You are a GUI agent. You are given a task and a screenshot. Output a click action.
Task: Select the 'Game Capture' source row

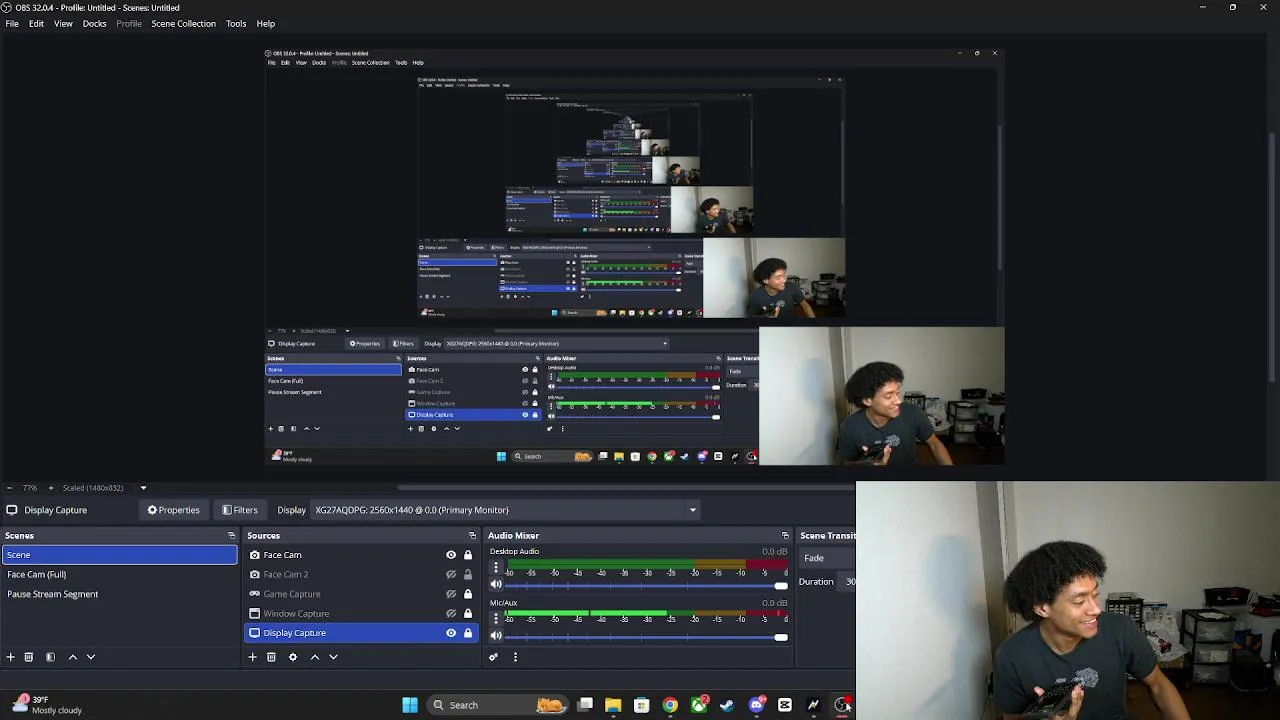coord(361,594)
